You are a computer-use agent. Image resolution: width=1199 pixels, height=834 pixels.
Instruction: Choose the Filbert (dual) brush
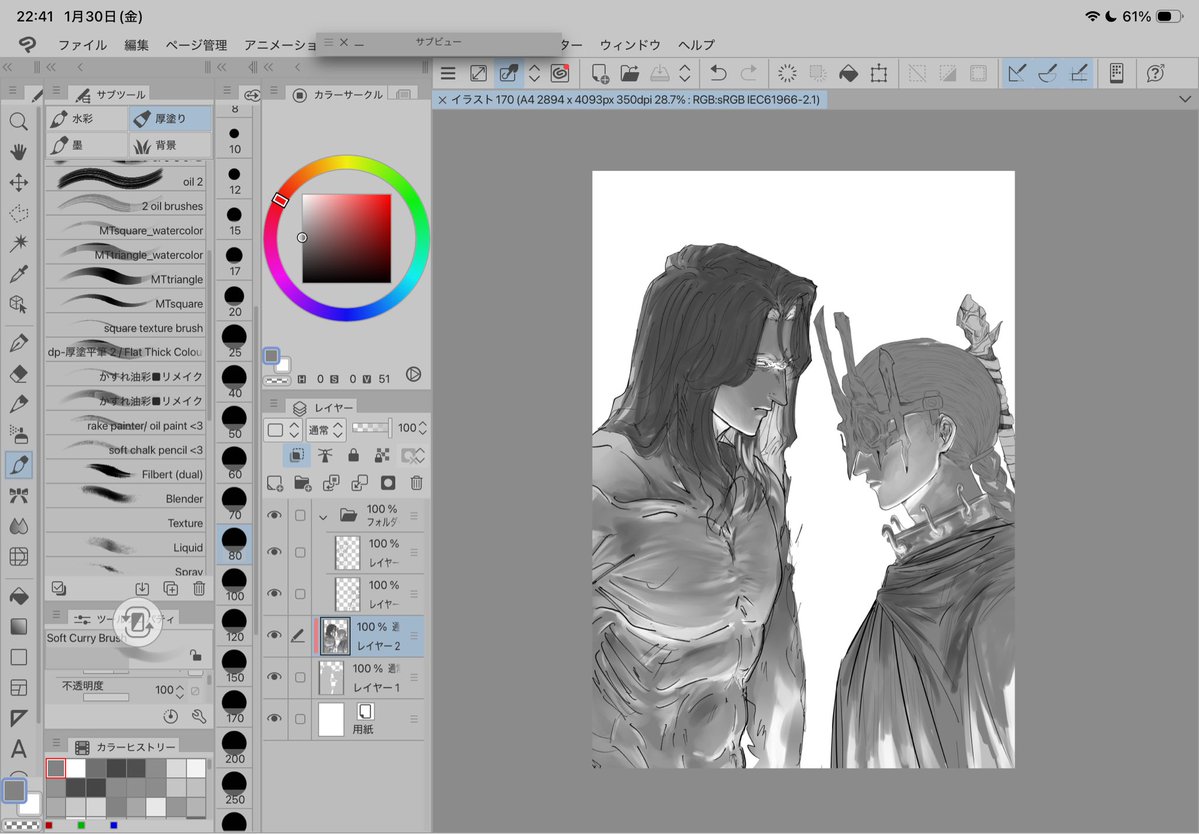point(125,474)
